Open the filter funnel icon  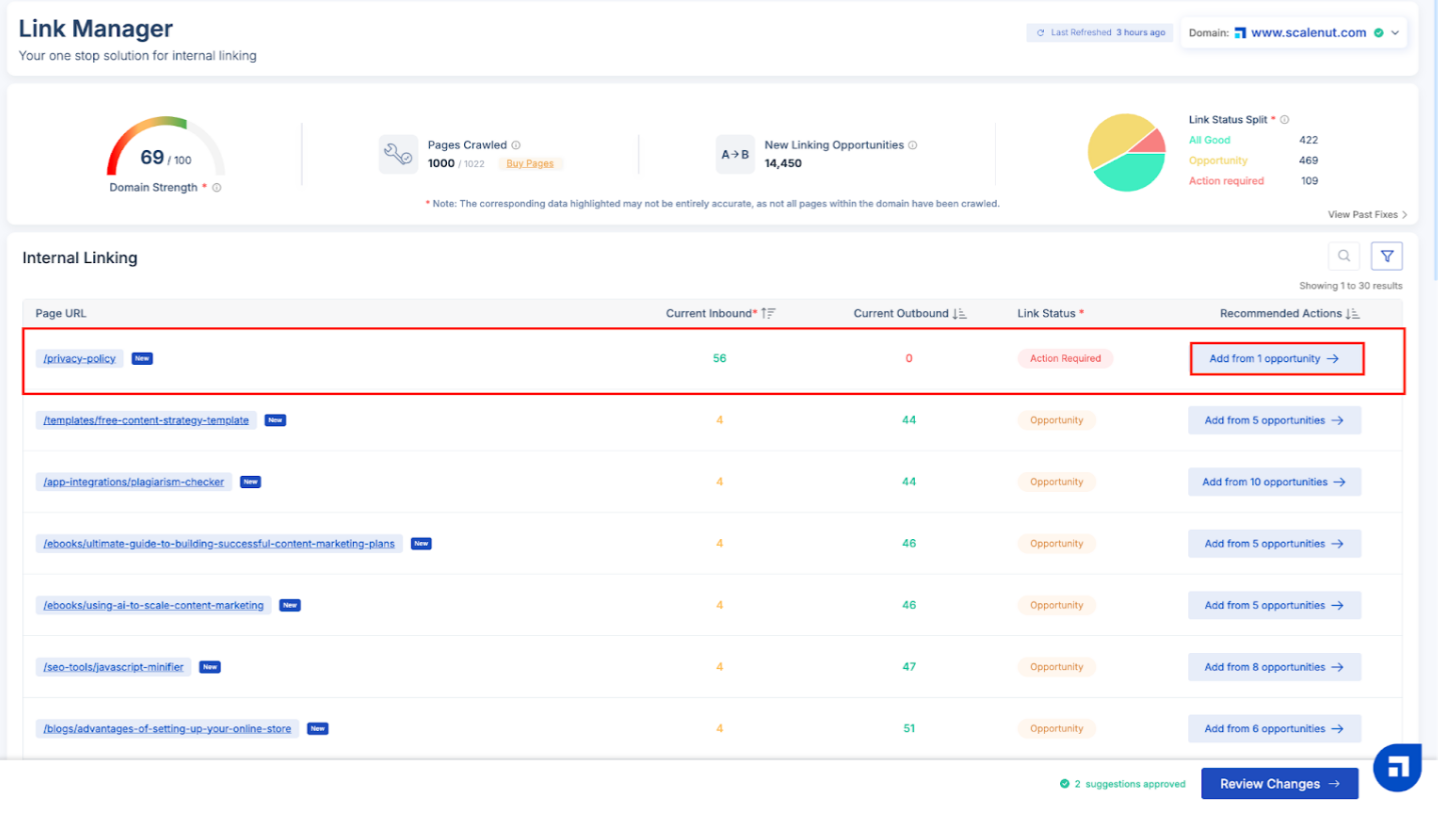(1386, 257)
